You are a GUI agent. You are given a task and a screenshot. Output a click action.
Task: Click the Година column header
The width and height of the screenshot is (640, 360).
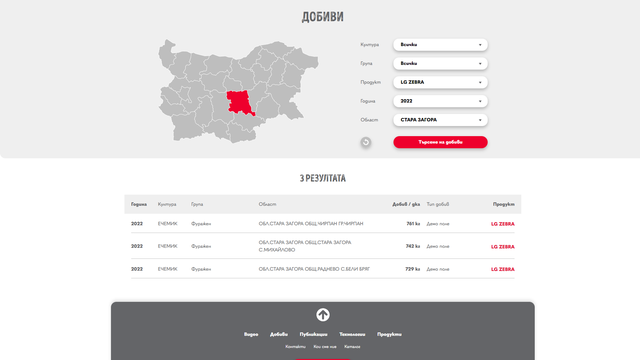click(x=139, y=204)
